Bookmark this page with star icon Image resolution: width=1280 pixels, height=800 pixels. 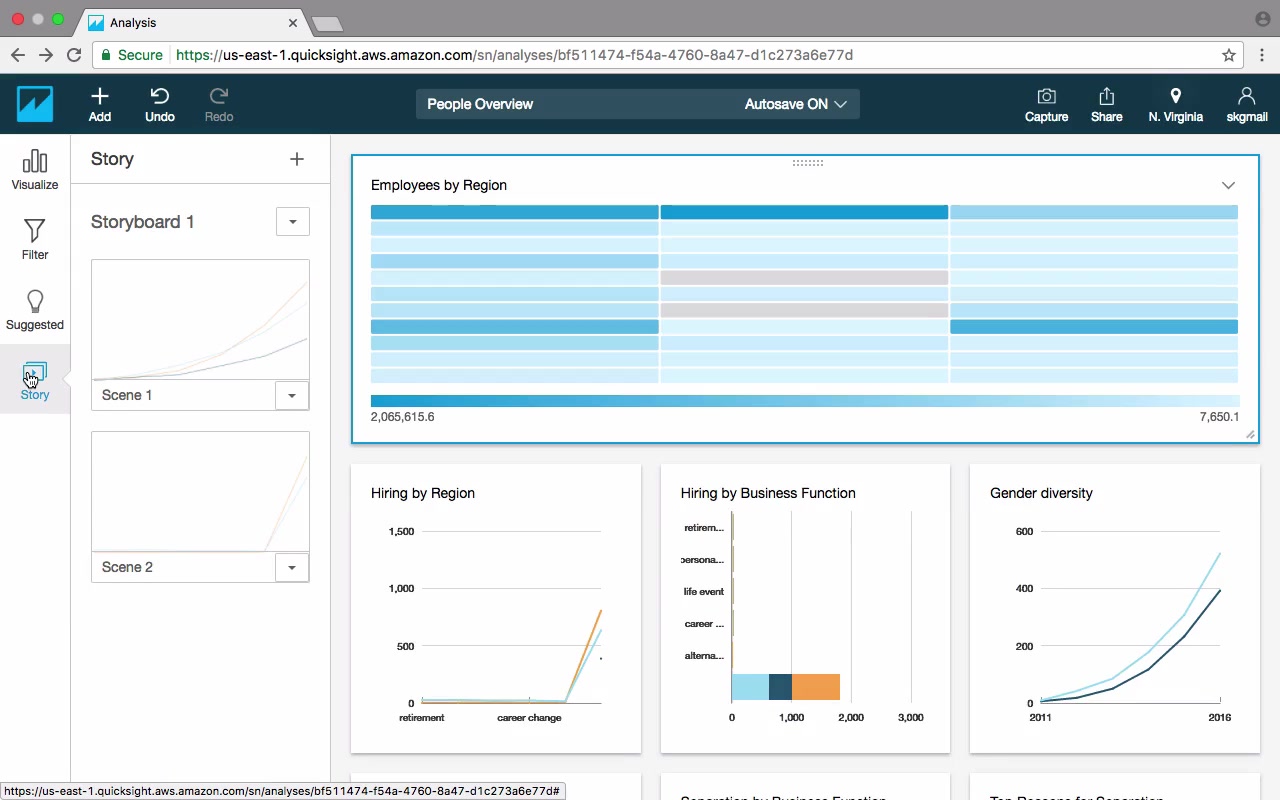(1229, 55)
